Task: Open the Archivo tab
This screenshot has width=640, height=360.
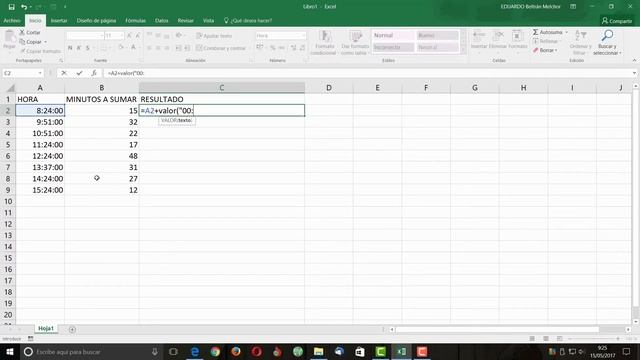Action: pos(12,20)
